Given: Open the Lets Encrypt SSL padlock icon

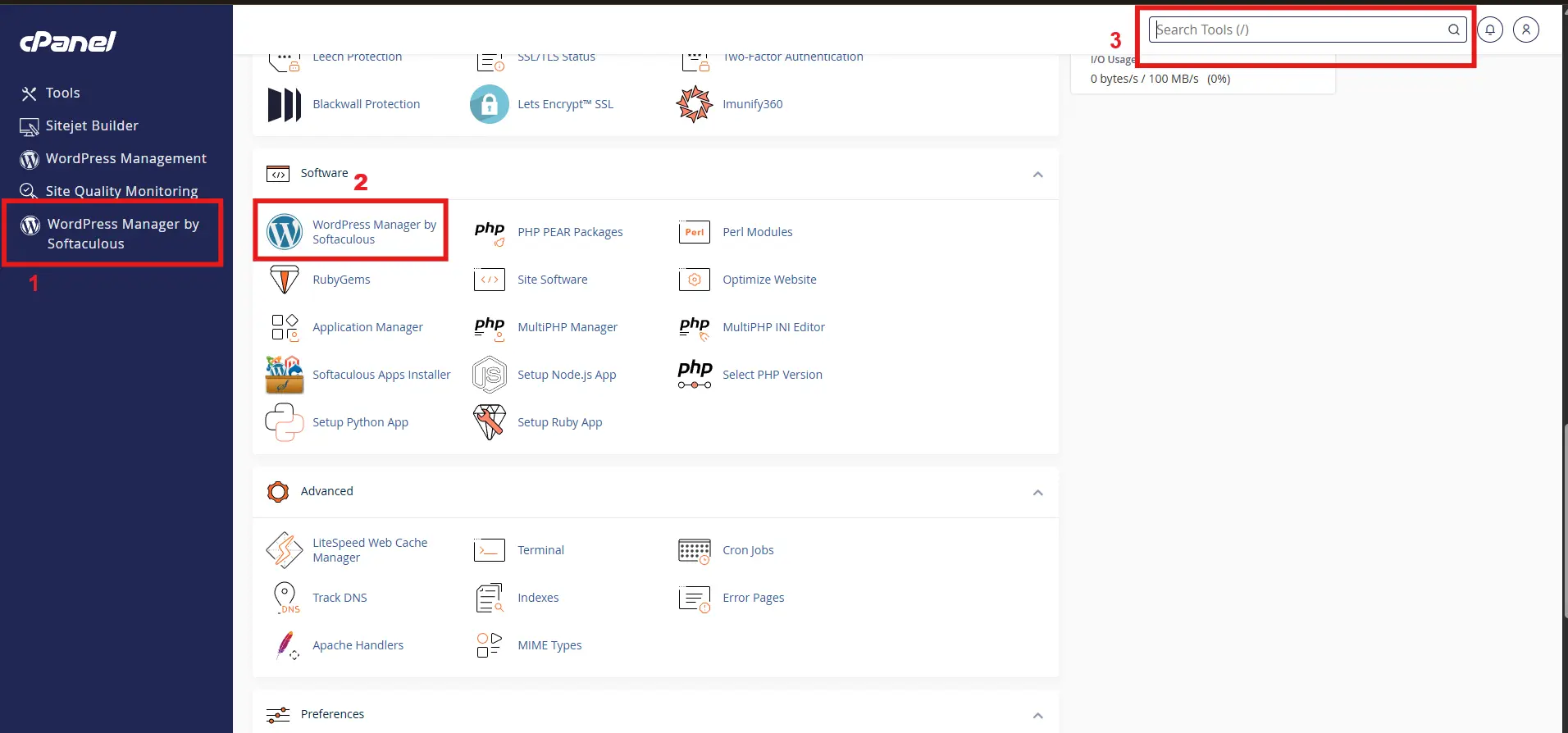Looking at the screenshot, I should point(490,104).
